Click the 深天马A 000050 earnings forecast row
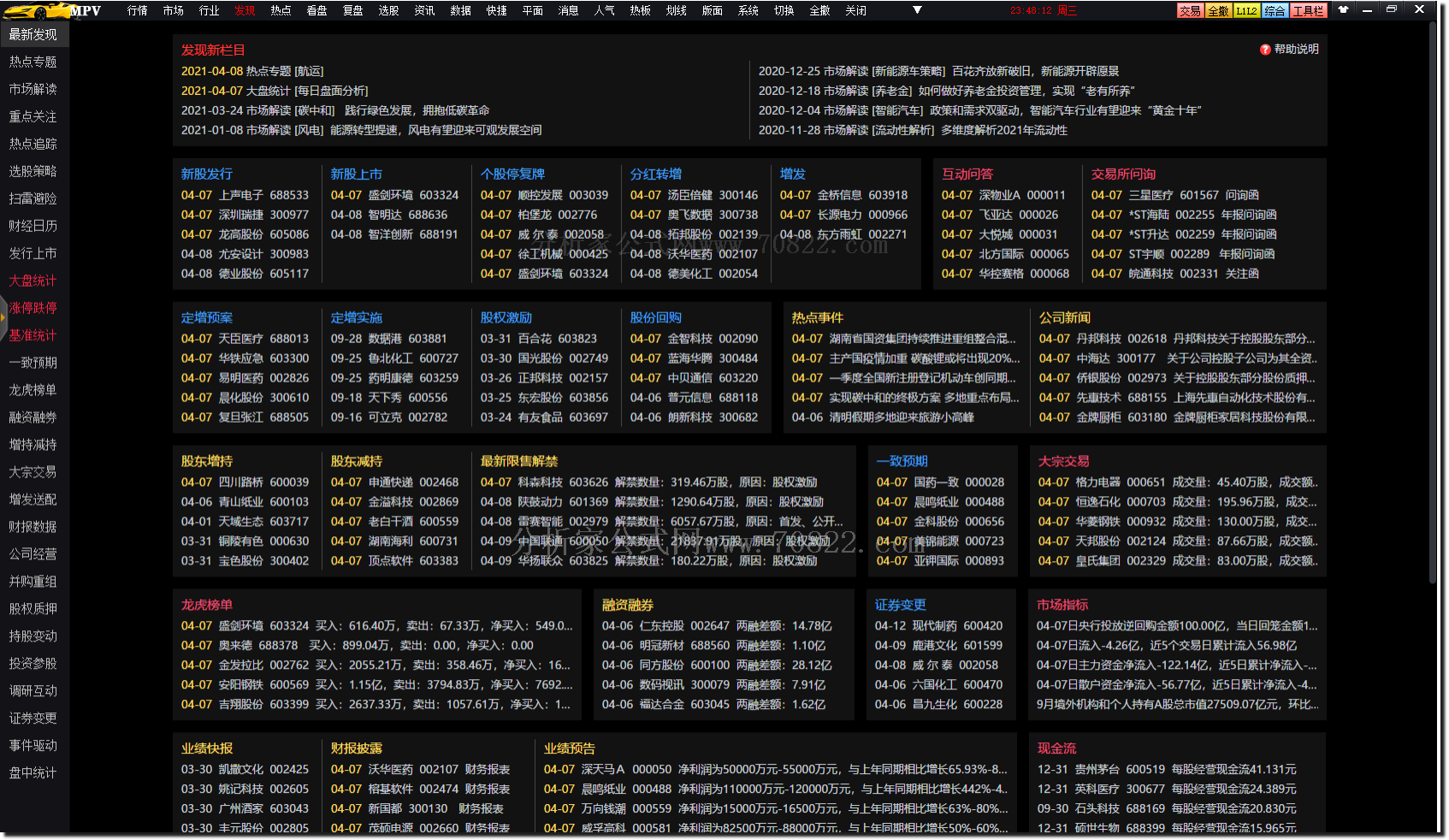1449x840 pixels. coord(776,769)
